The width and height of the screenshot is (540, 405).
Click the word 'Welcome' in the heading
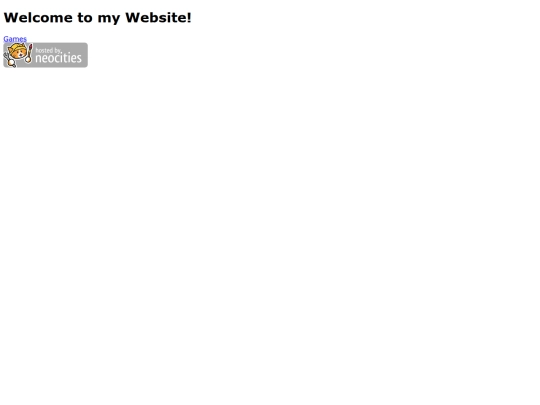click(x=38, y=18)
